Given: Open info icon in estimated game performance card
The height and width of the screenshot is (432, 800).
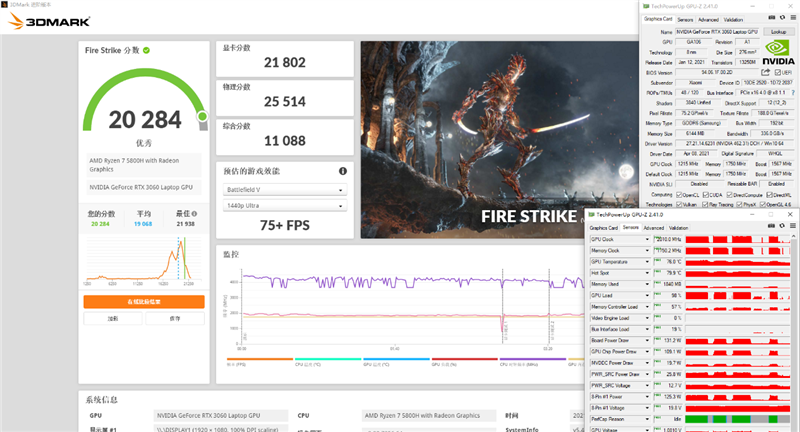Looking at the screenshot, I should pyautogui.click(x=343, y=171).
